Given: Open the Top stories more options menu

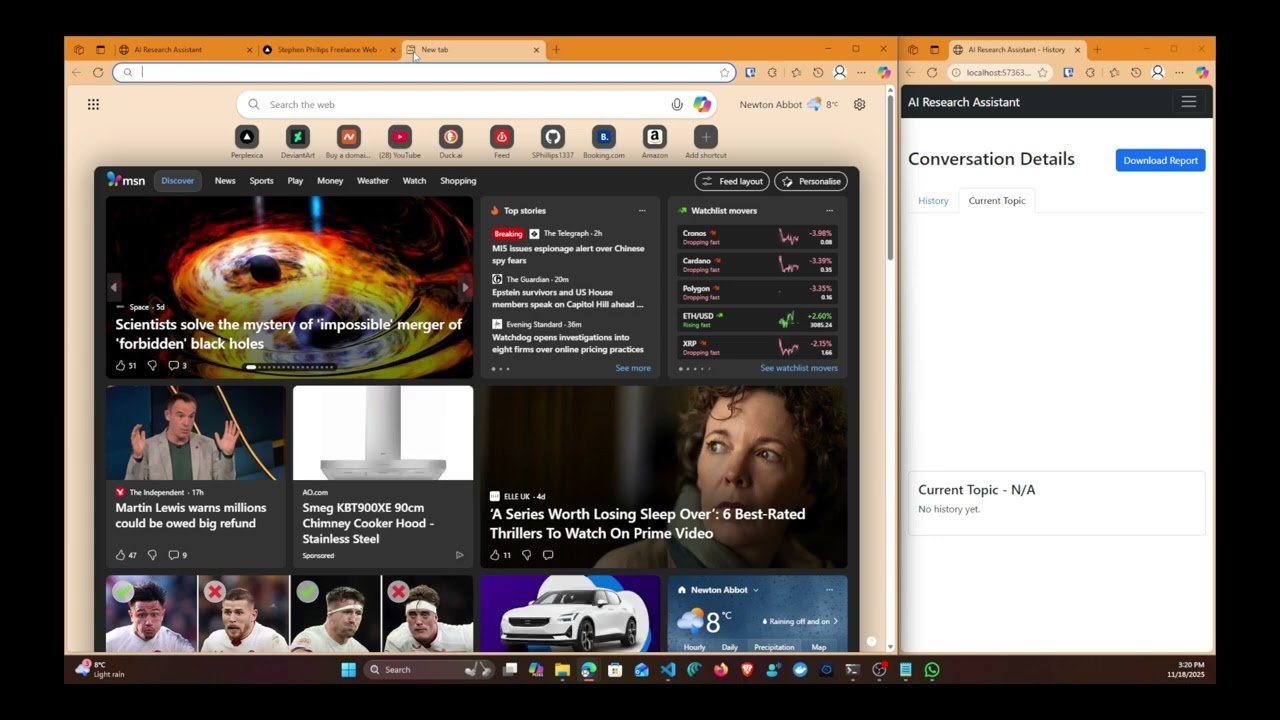Looking at the screenshot, I should (642, 211).
